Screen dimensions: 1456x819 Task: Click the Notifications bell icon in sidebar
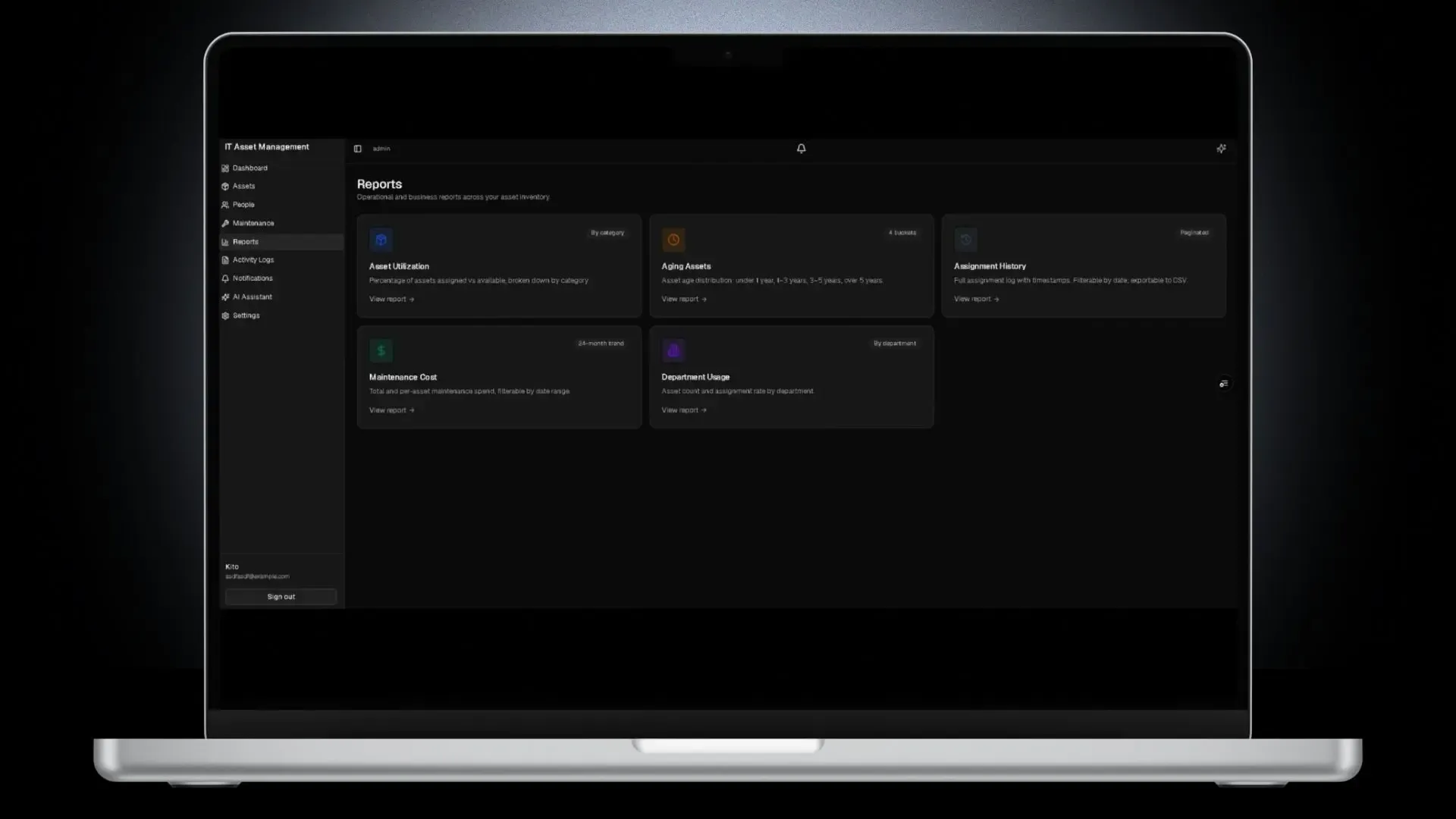point(225,278)
